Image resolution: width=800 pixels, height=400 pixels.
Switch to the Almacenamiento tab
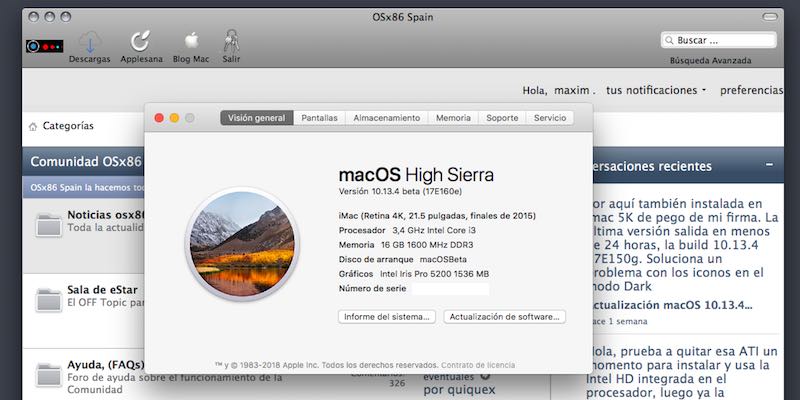click(x=387, y=118)
